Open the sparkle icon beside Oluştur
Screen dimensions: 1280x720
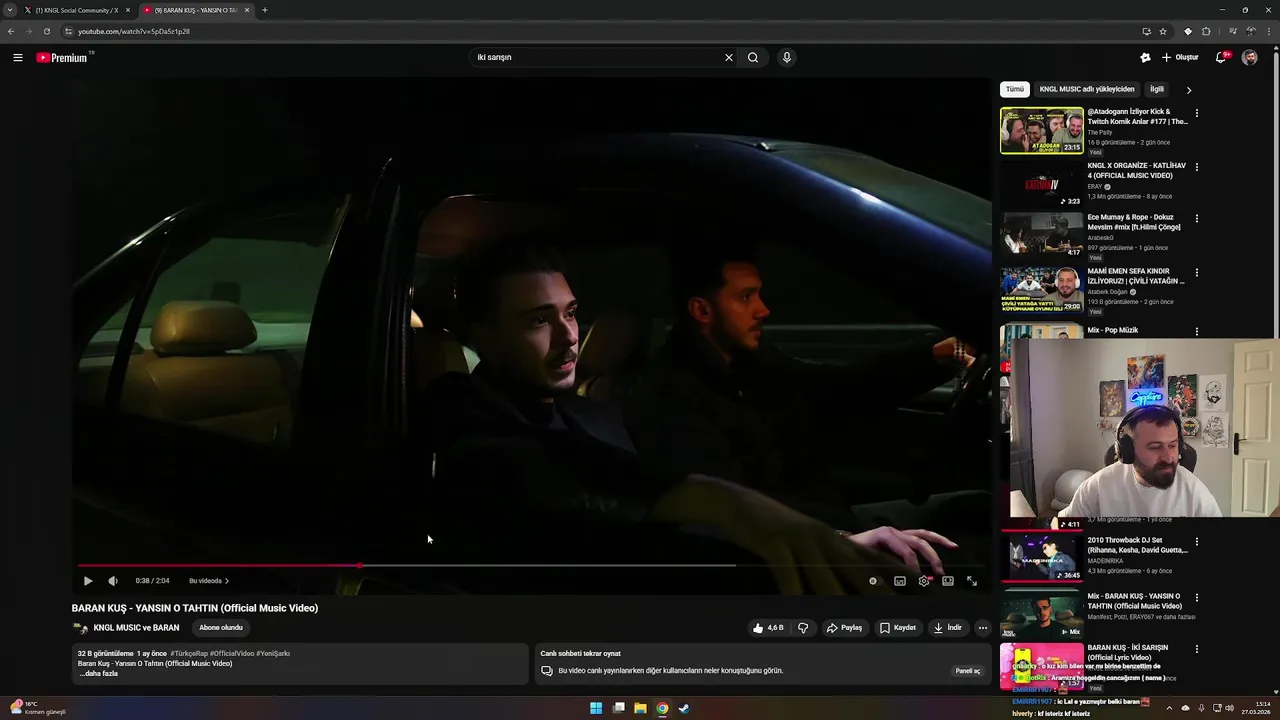[1145, 57]
